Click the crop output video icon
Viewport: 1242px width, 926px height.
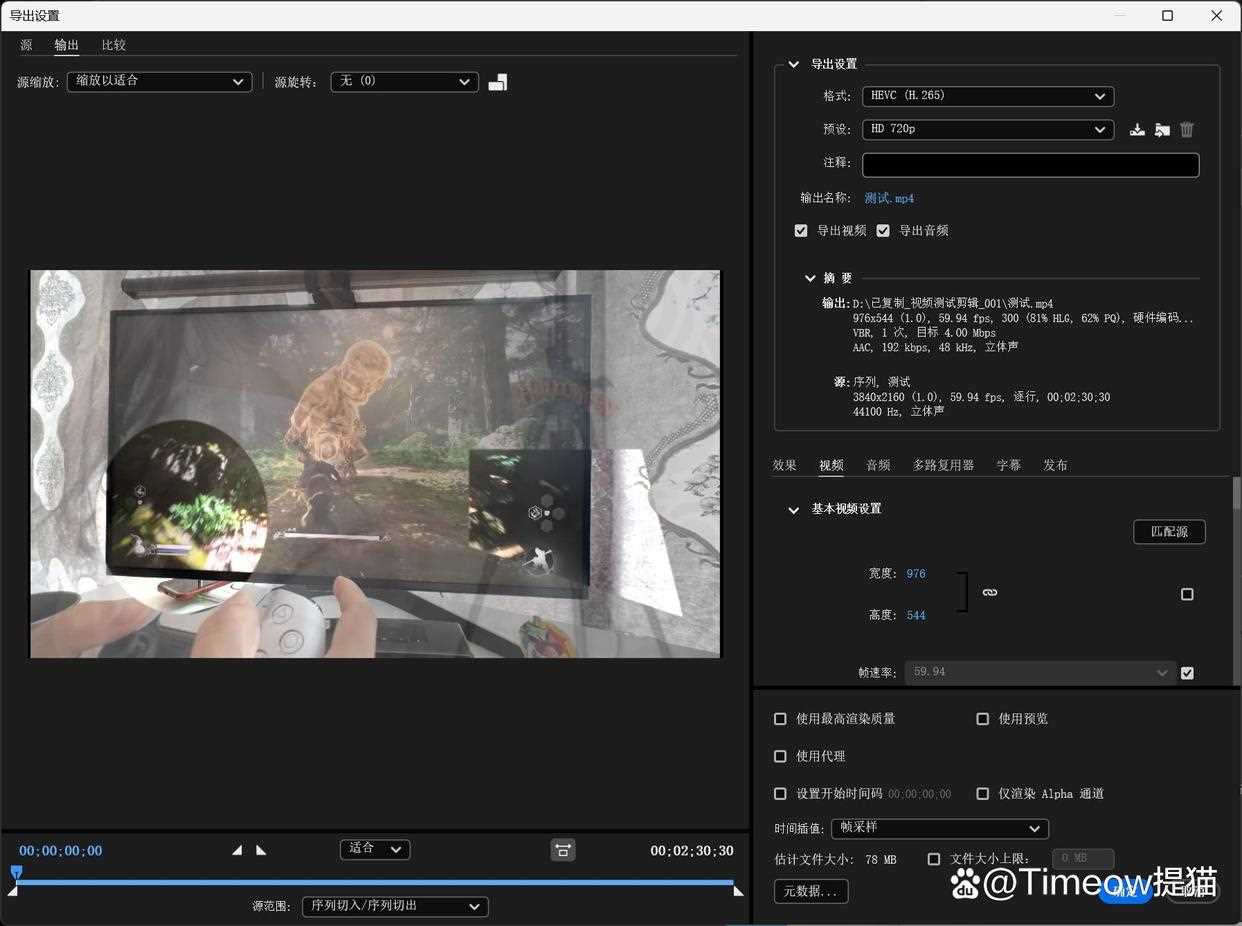498,82
